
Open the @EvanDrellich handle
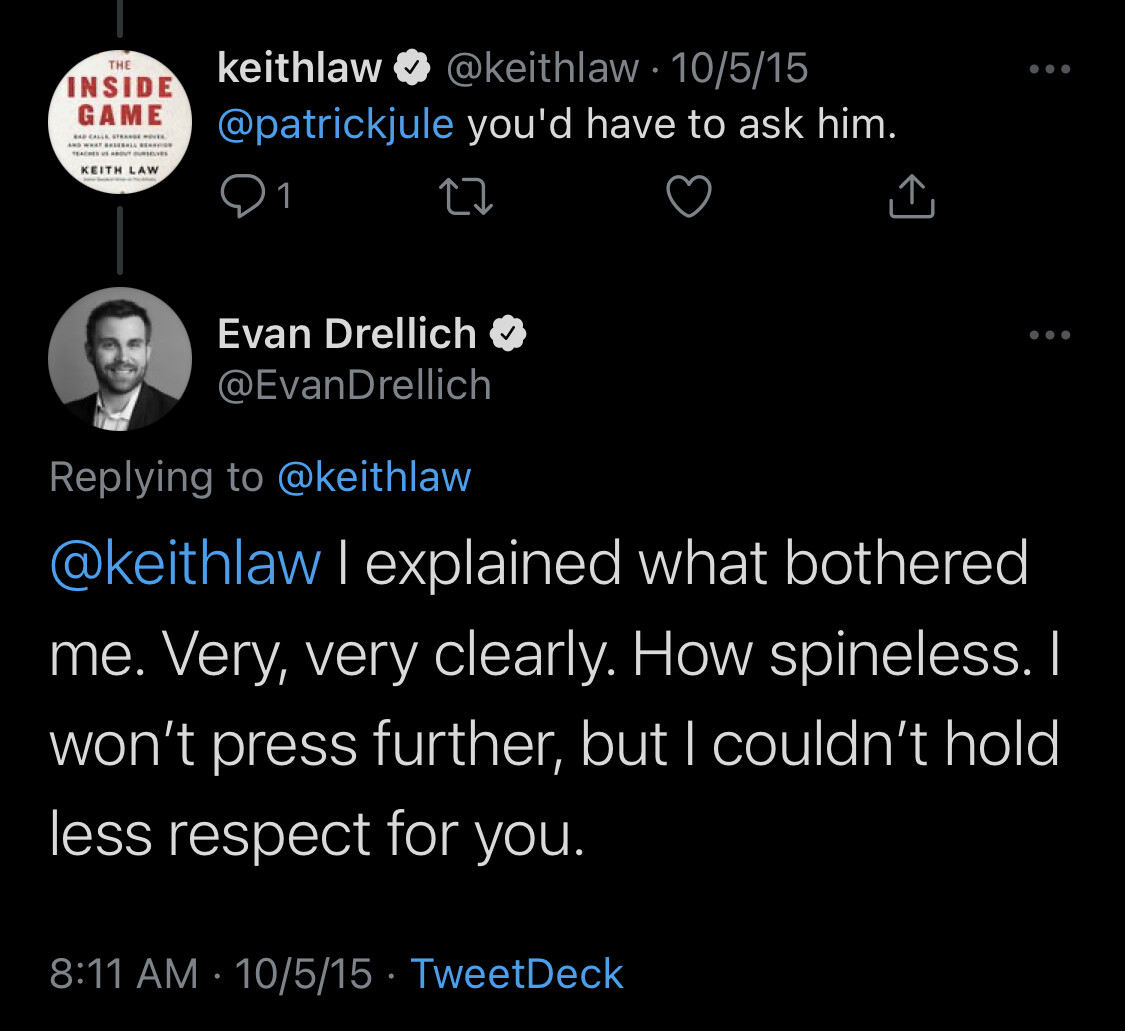click(354, 385)
